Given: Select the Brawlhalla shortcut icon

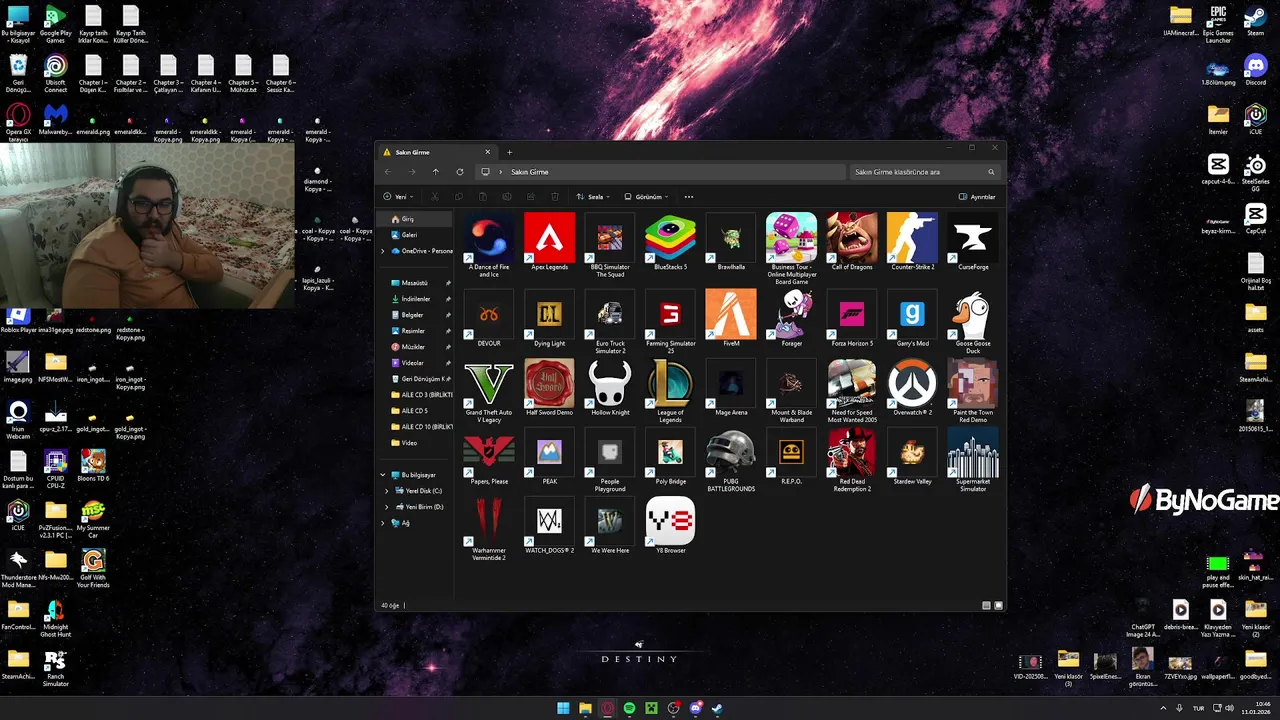Looking at the screenshot, I should click(x=731, y=242).
